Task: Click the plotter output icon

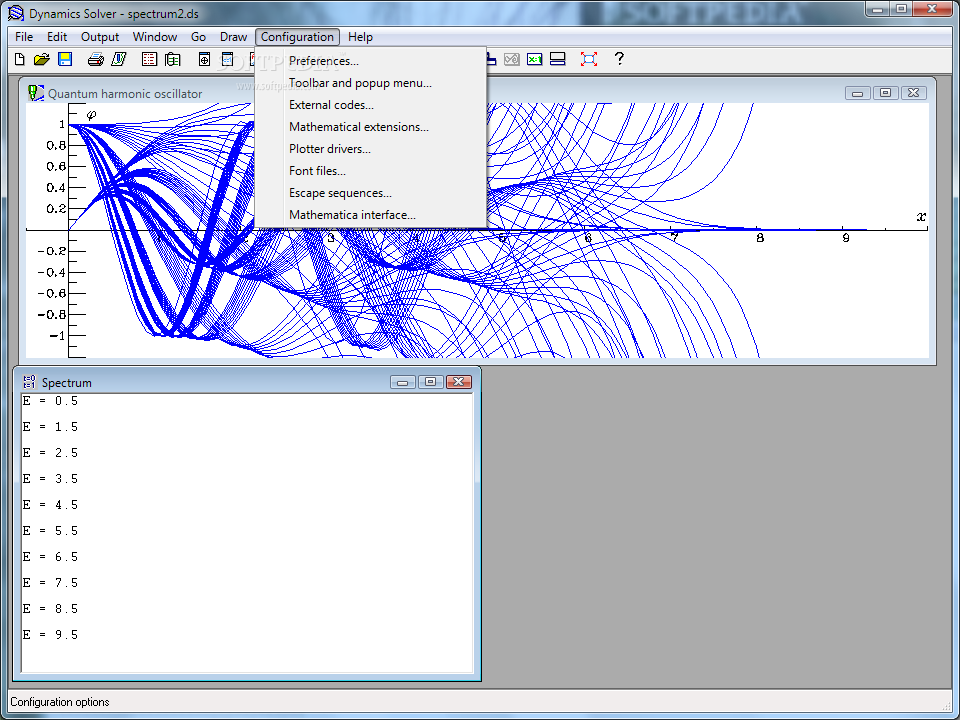Action: click(119, 59)
